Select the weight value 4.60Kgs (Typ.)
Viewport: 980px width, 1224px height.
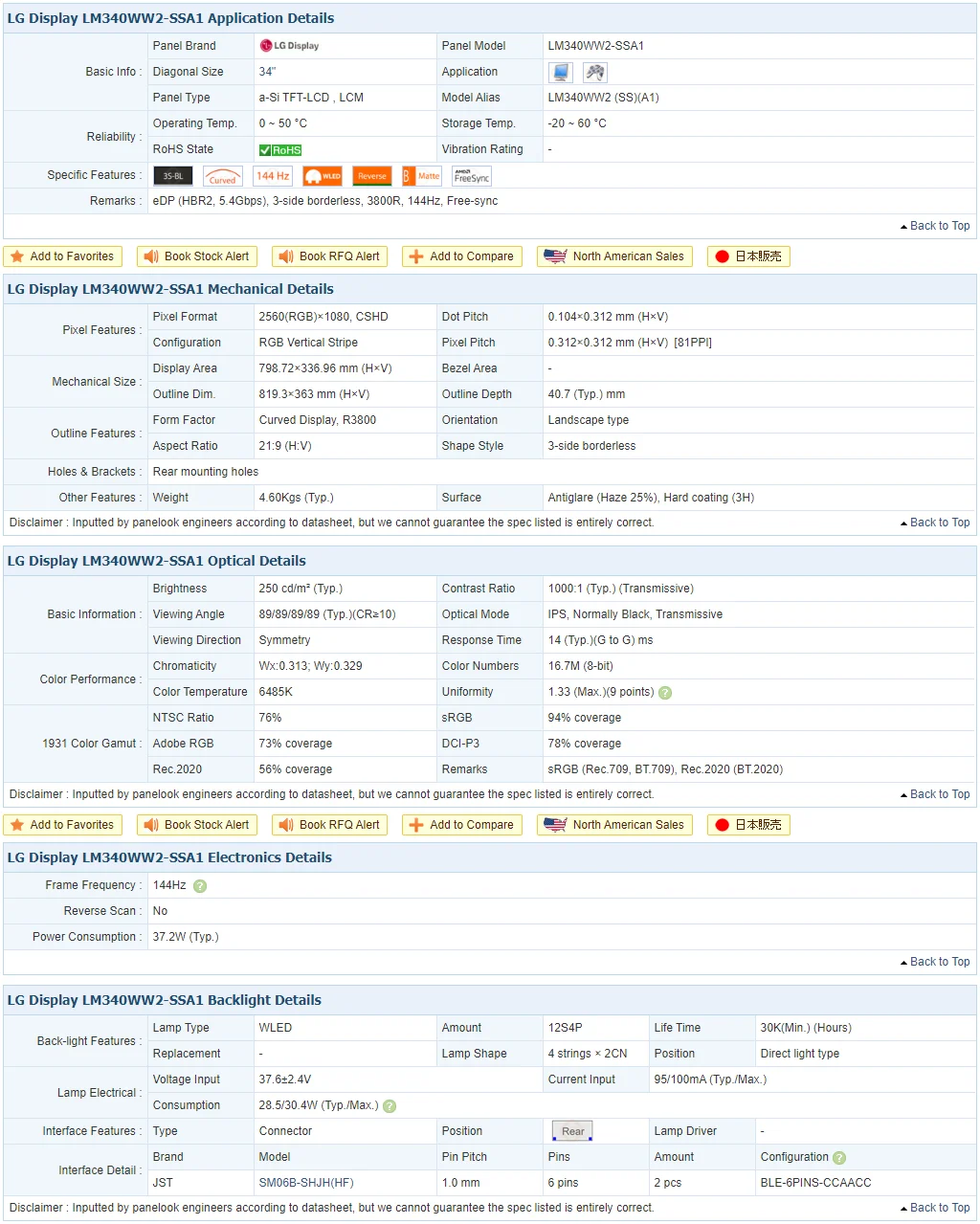[x=297, y=498]
